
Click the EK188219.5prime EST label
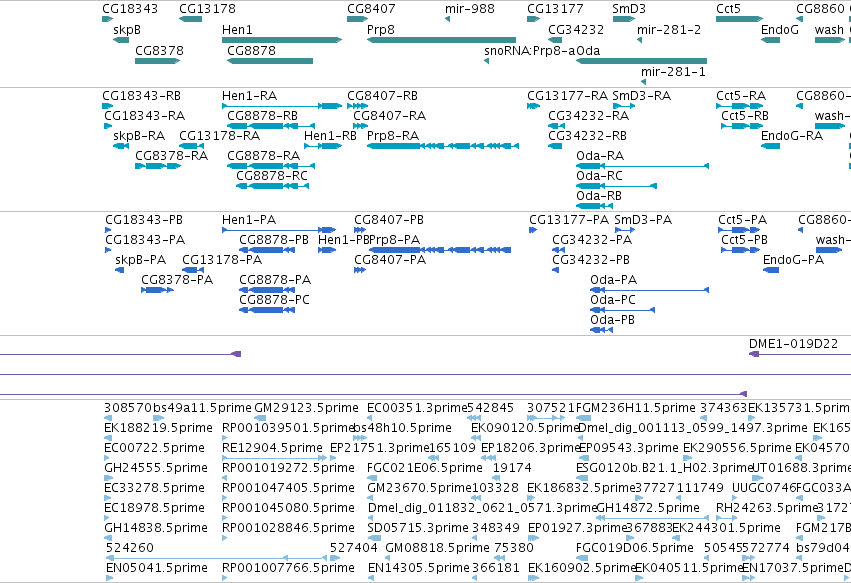158,428
